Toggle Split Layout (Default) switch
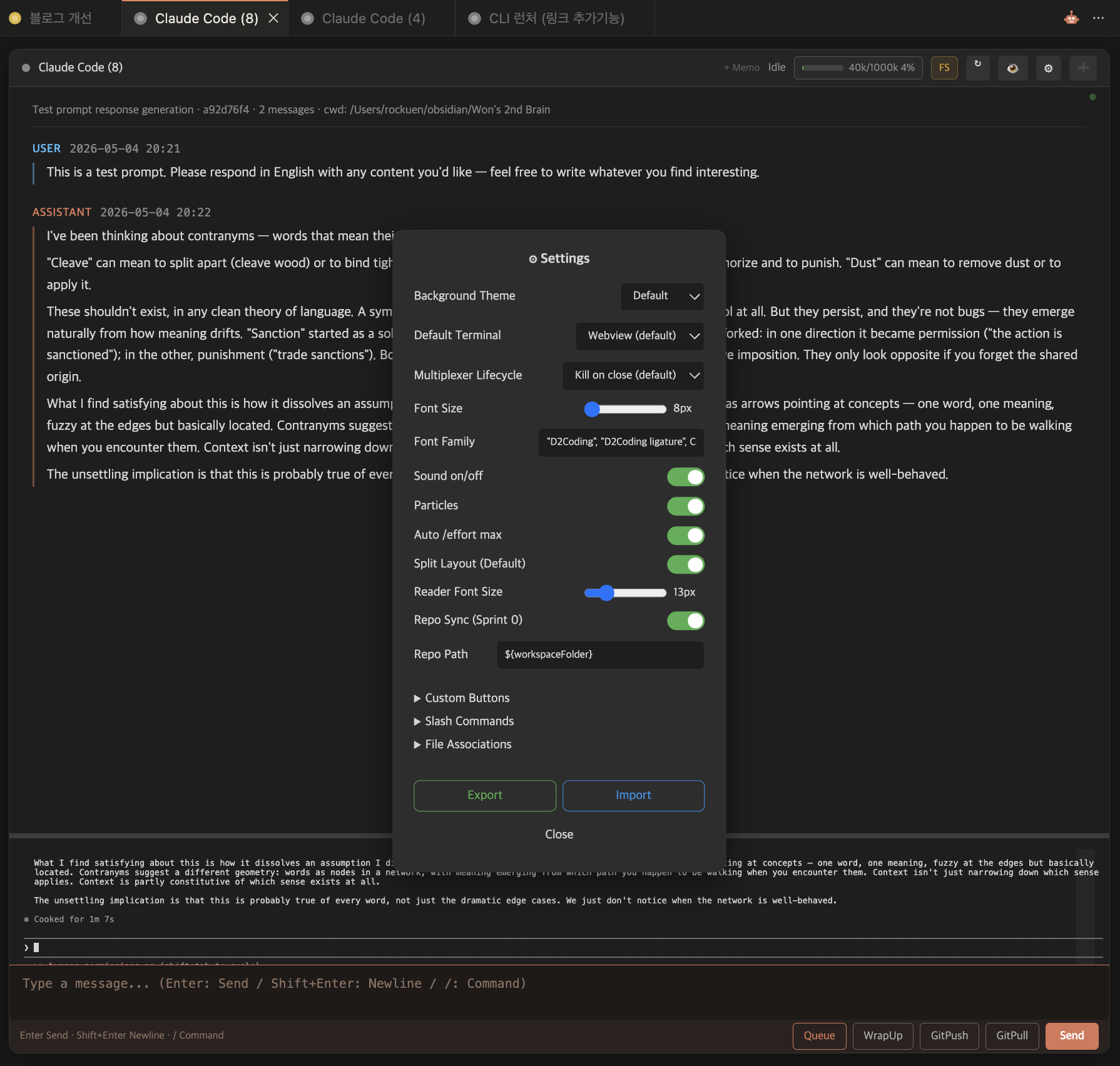Screen dimensions: 1120x1066 686,564
